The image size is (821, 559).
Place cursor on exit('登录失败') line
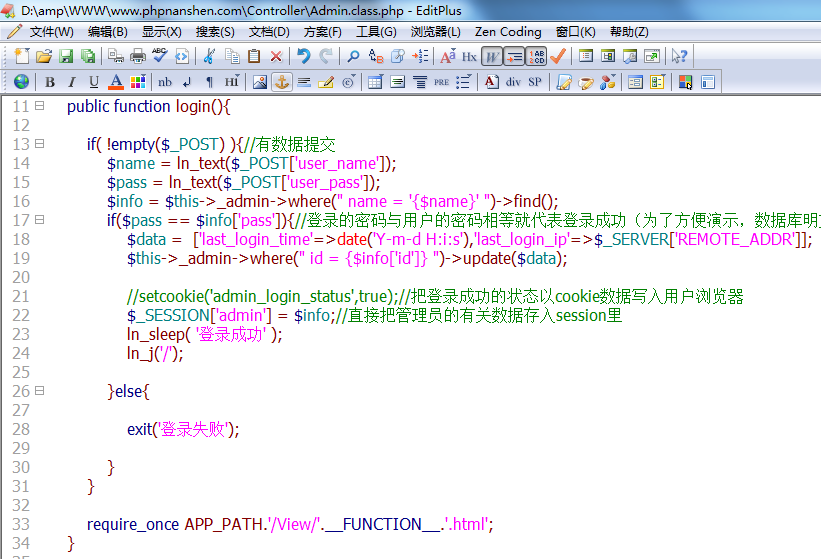183,429
